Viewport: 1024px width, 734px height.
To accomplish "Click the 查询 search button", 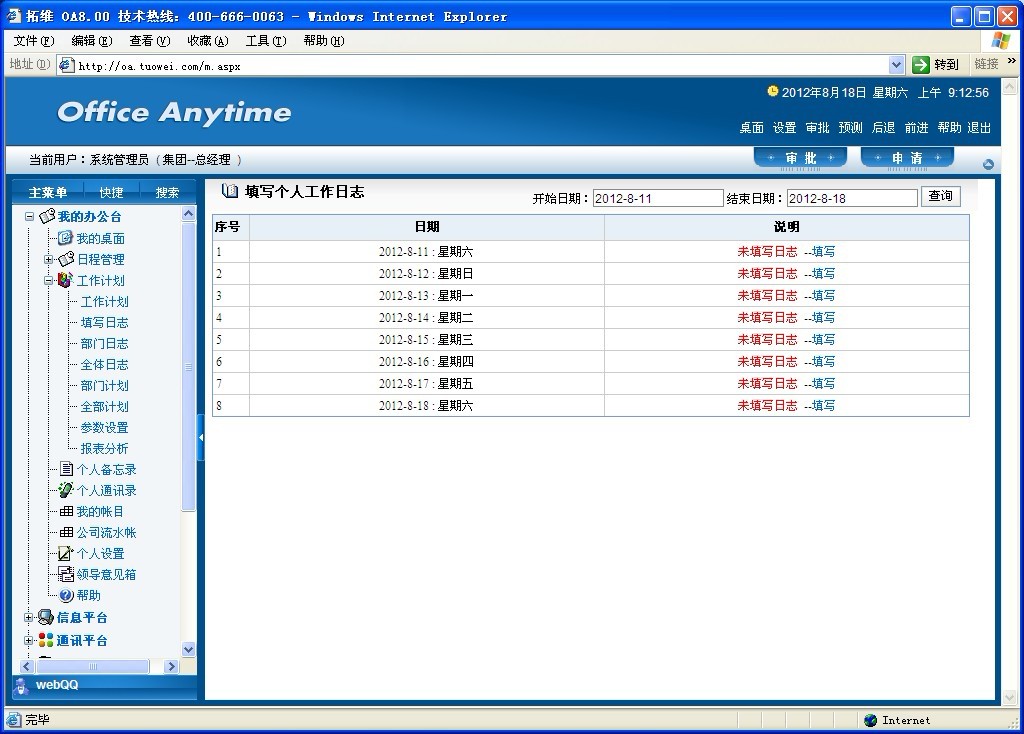I will pos(940,196).
